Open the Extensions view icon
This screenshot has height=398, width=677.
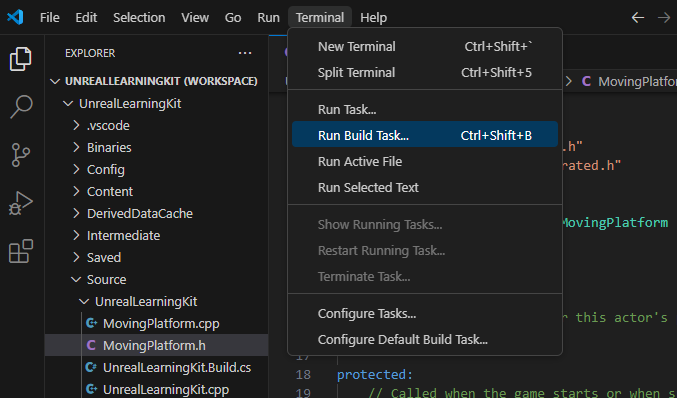21,251
